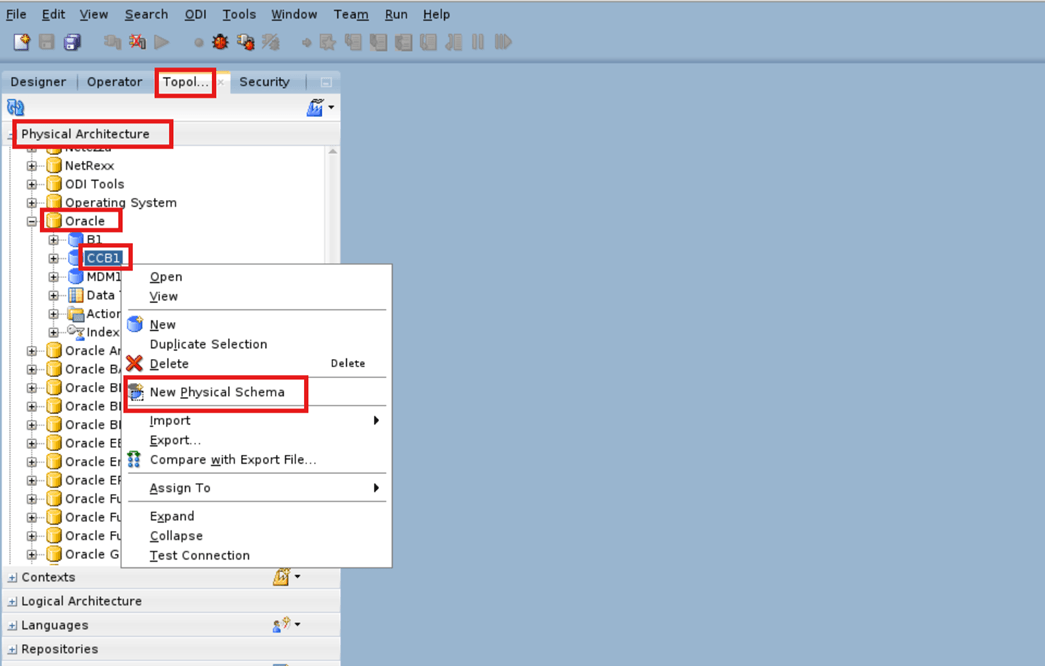Click the Save All icon
The height and width of the screenshot is (666, 1045).
coord(70,41)
